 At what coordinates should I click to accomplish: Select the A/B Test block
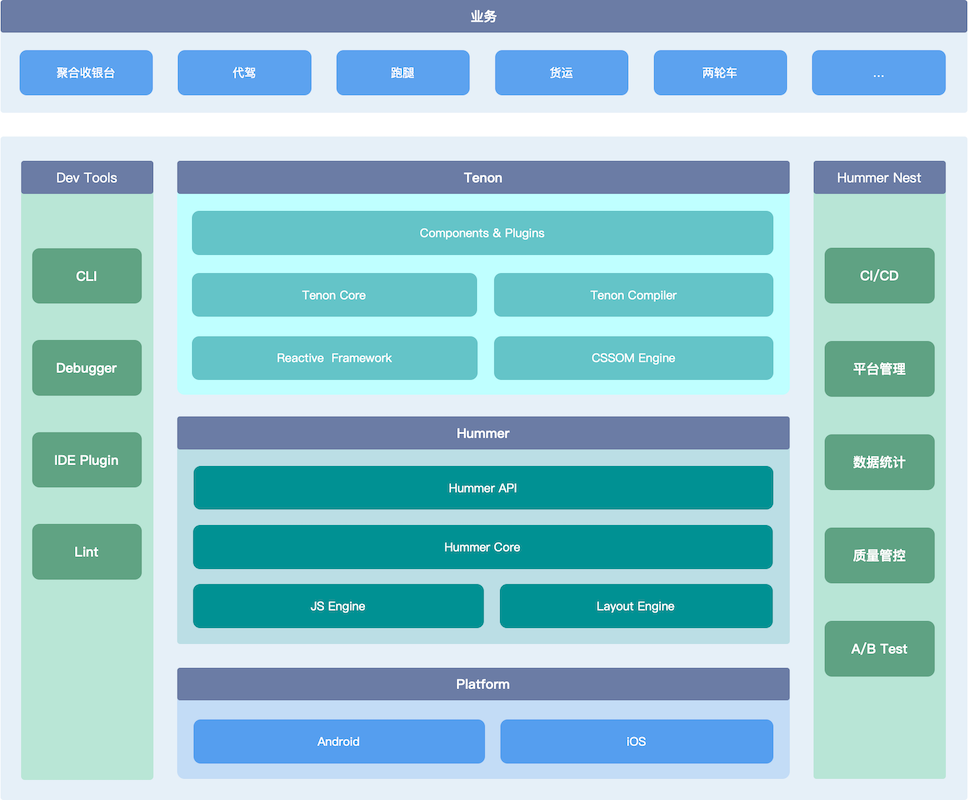879,648
